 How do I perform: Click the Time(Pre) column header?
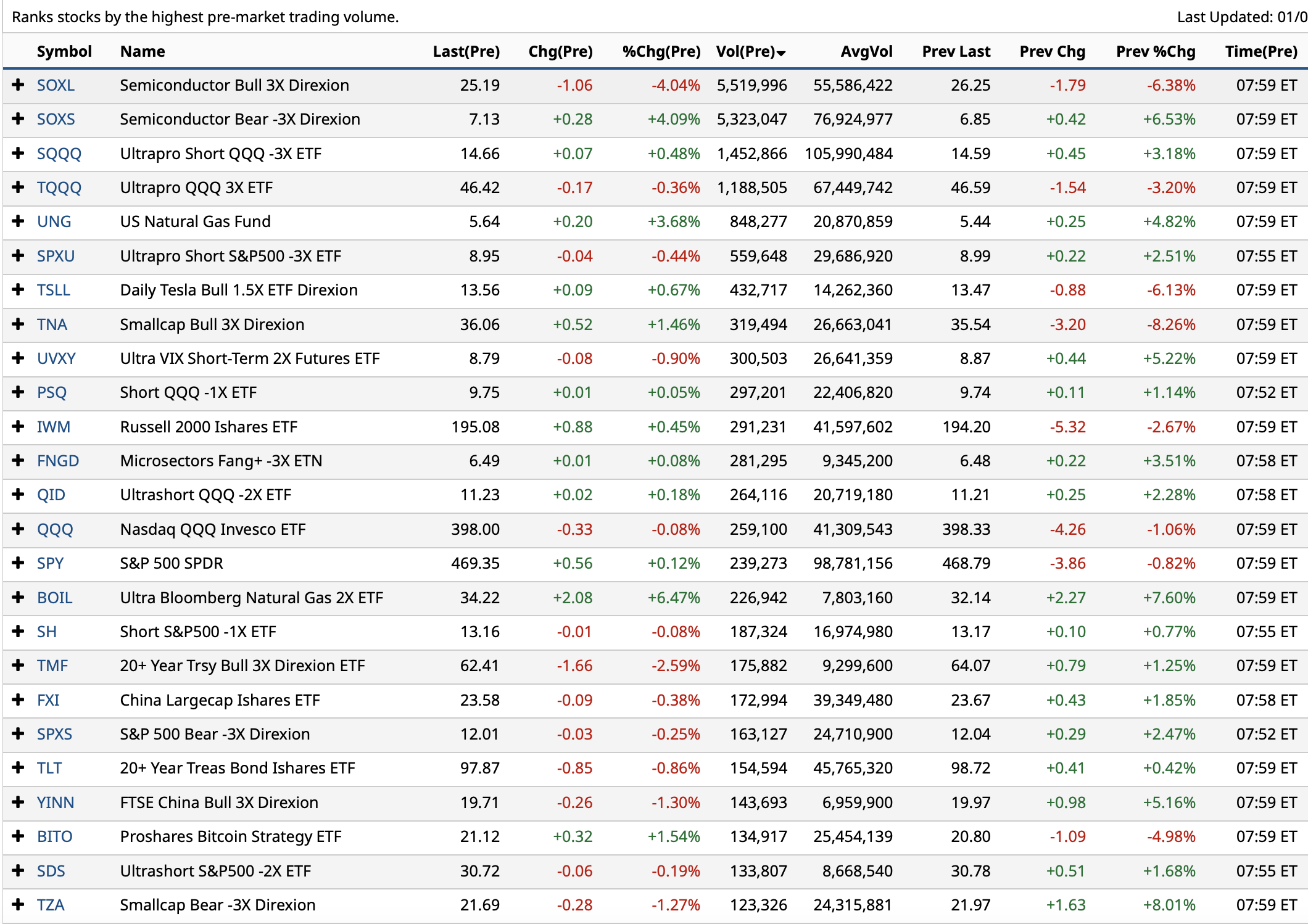point(1260,52)
